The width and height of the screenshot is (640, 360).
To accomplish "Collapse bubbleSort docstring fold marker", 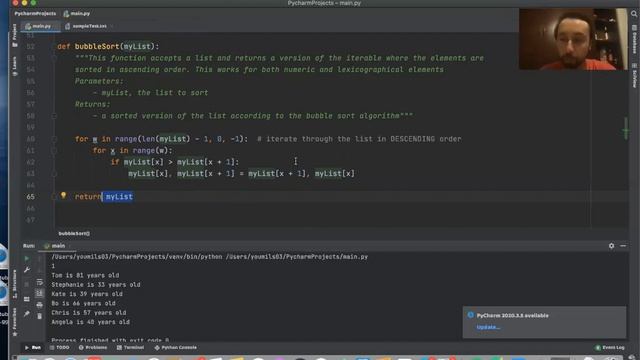I will [x=54, y=58].
